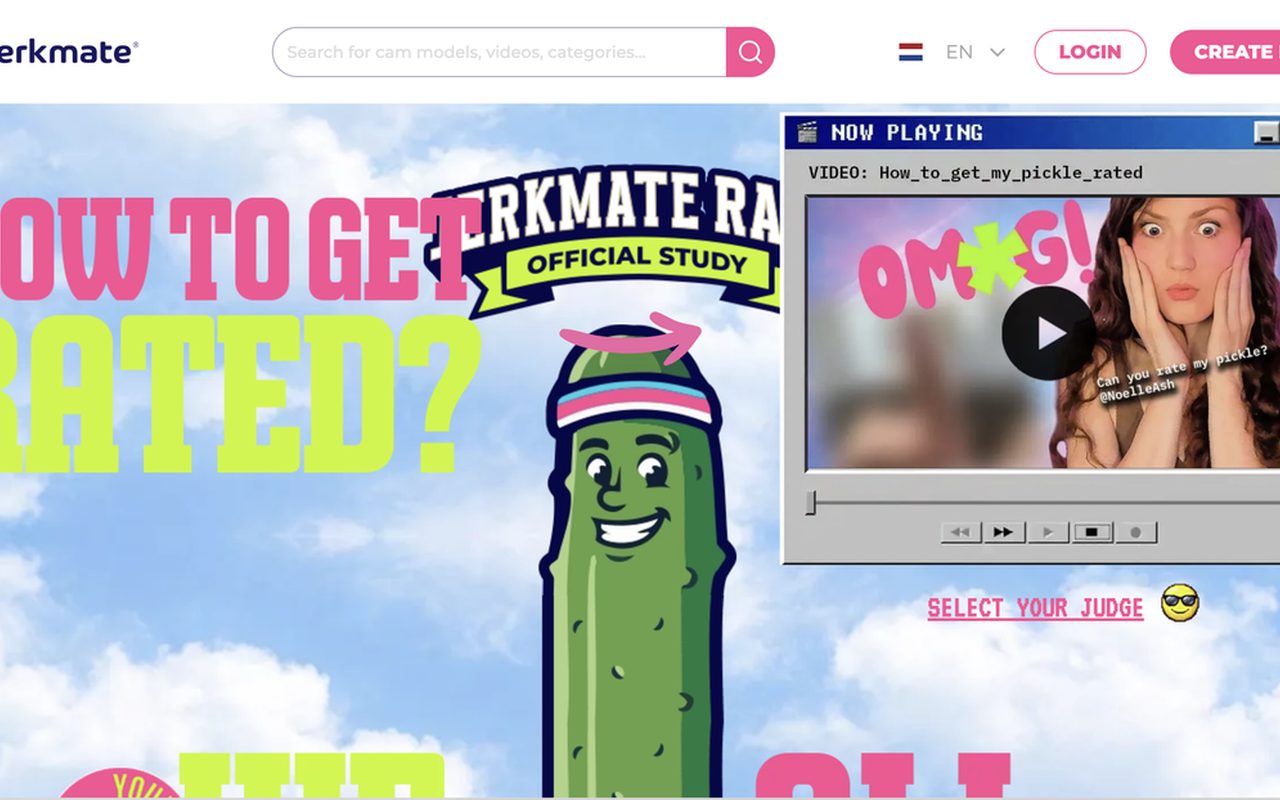
Task: Click the fast-forward button in the player
Action: coord(1003,532)
